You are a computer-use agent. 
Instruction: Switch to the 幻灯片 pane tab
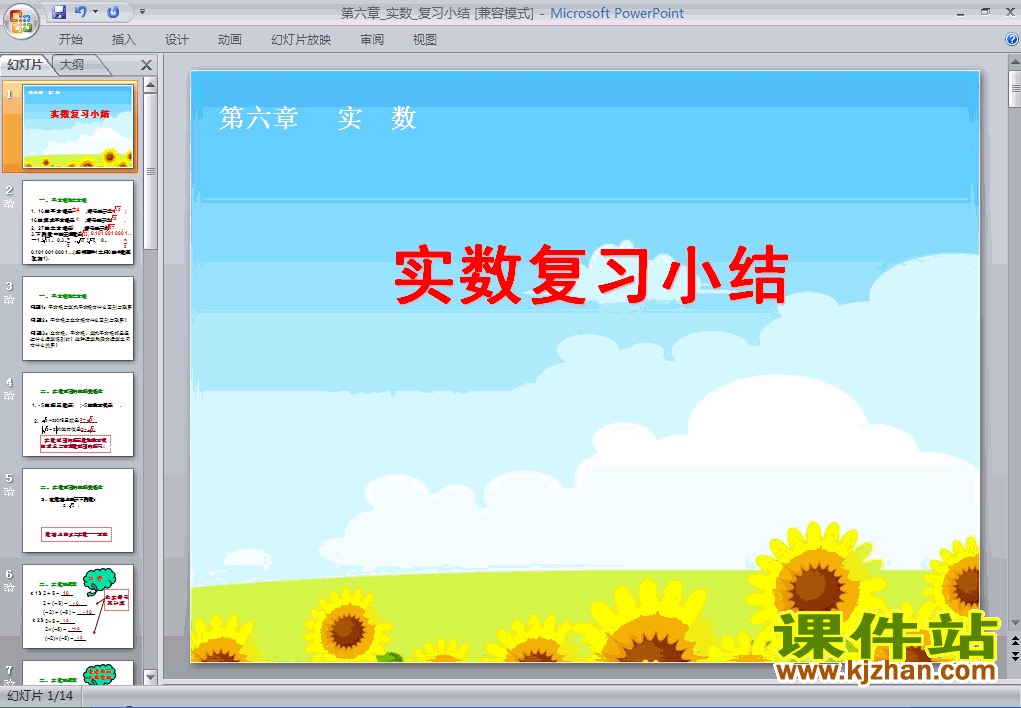click(x=25, y=64)
